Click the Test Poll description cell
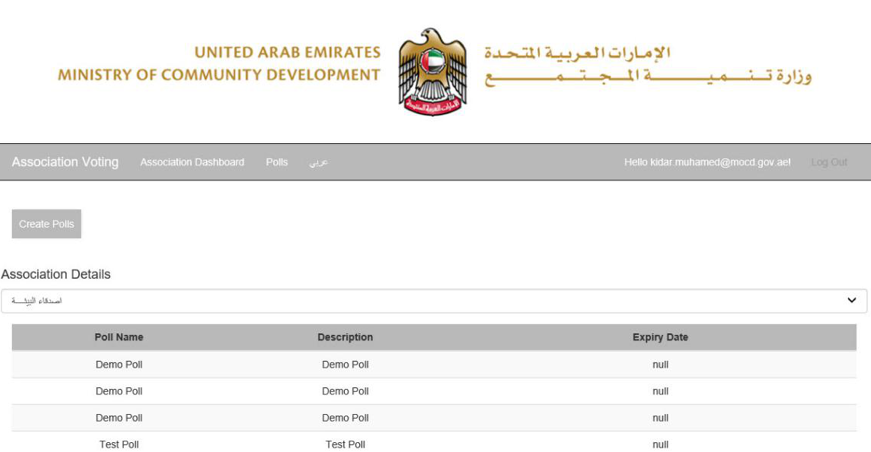The image size is (871, 452). tap(345, 444)
